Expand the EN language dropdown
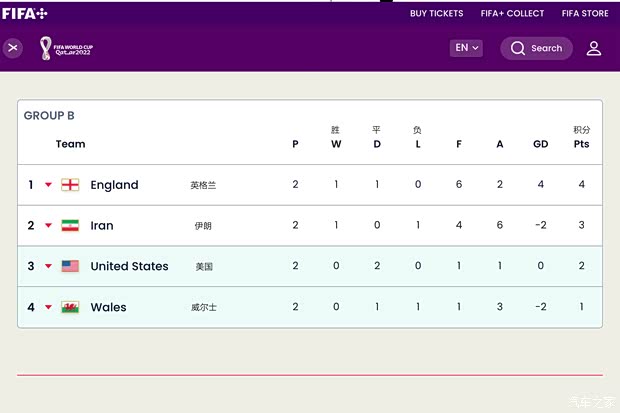Viewport: 620px width, 413px height. 467,48
